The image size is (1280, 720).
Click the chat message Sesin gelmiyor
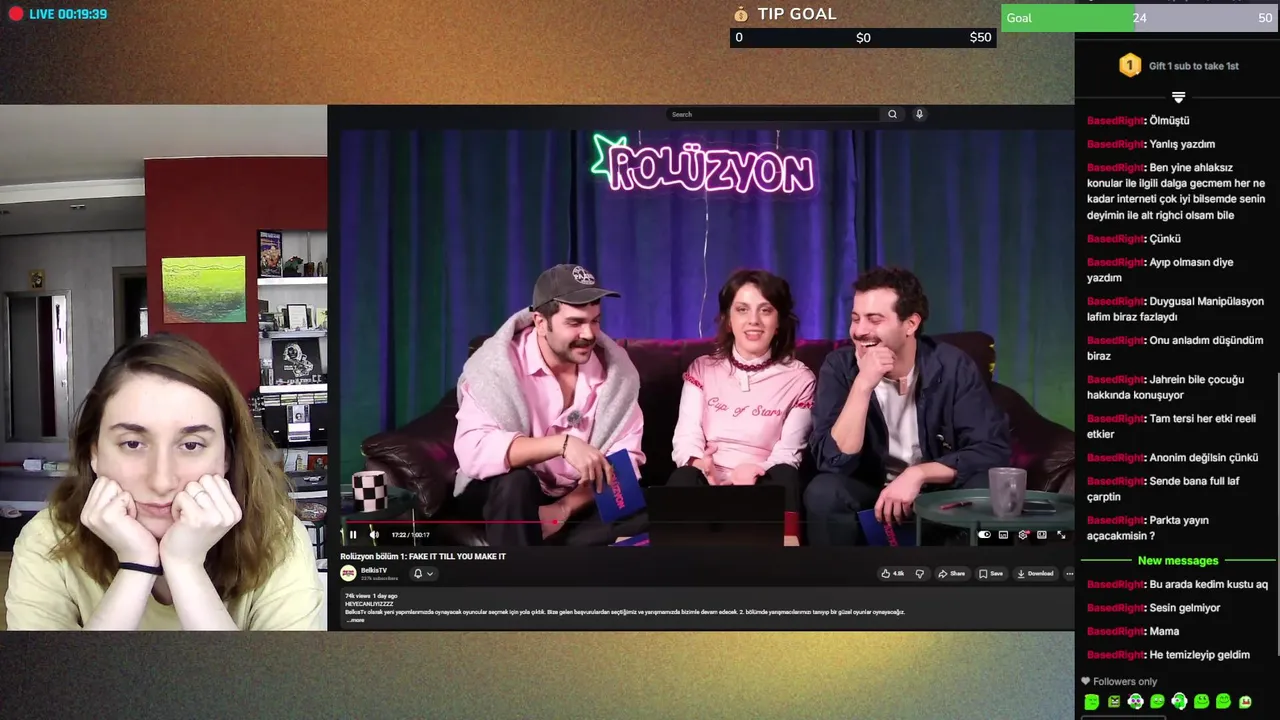(x=1185, y=608)
